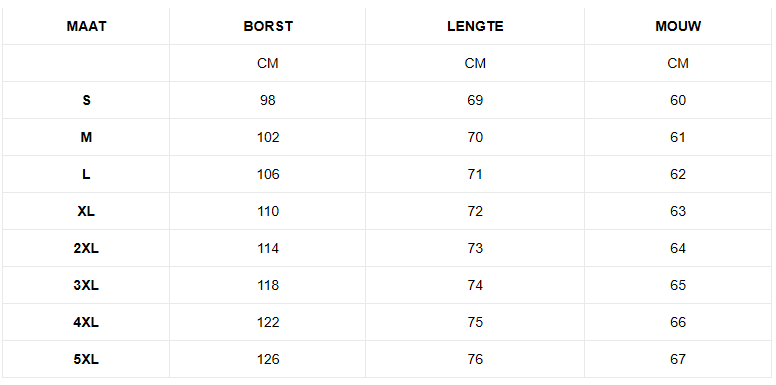
Task: Select the 5XL size label
Action: point(86,359)
